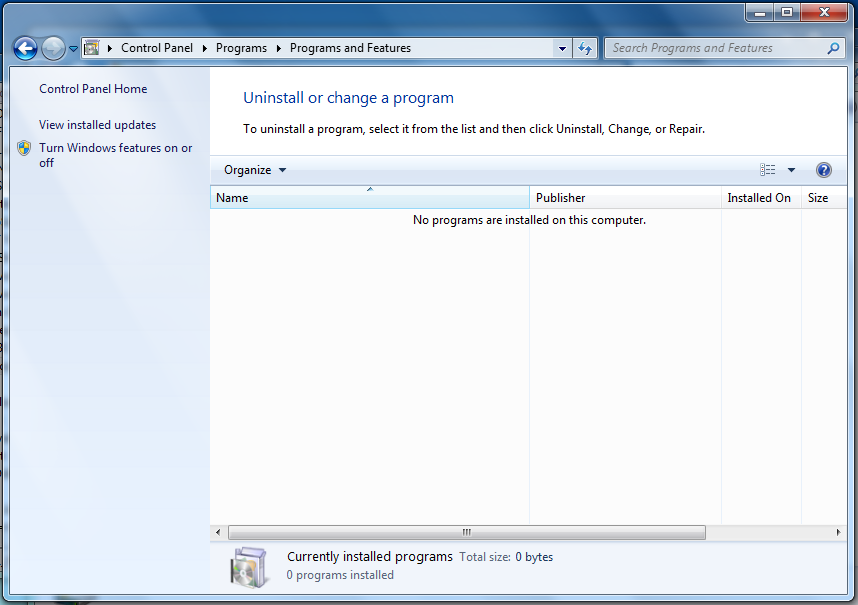
Task: Go back with the blue Back arrow
Action: [25, 48]
